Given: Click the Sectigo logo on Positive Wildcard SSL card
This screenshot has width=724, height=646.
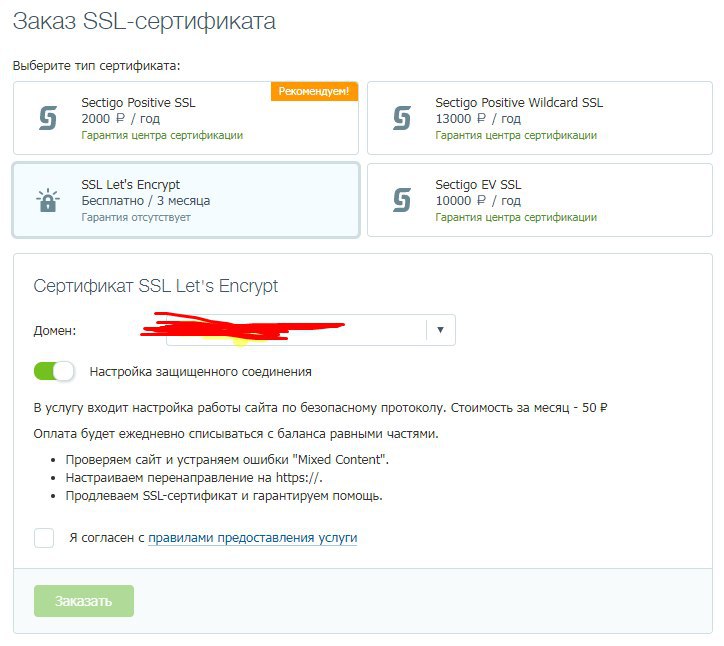Looking at the screenshot, I should click(x=402, y=118).
